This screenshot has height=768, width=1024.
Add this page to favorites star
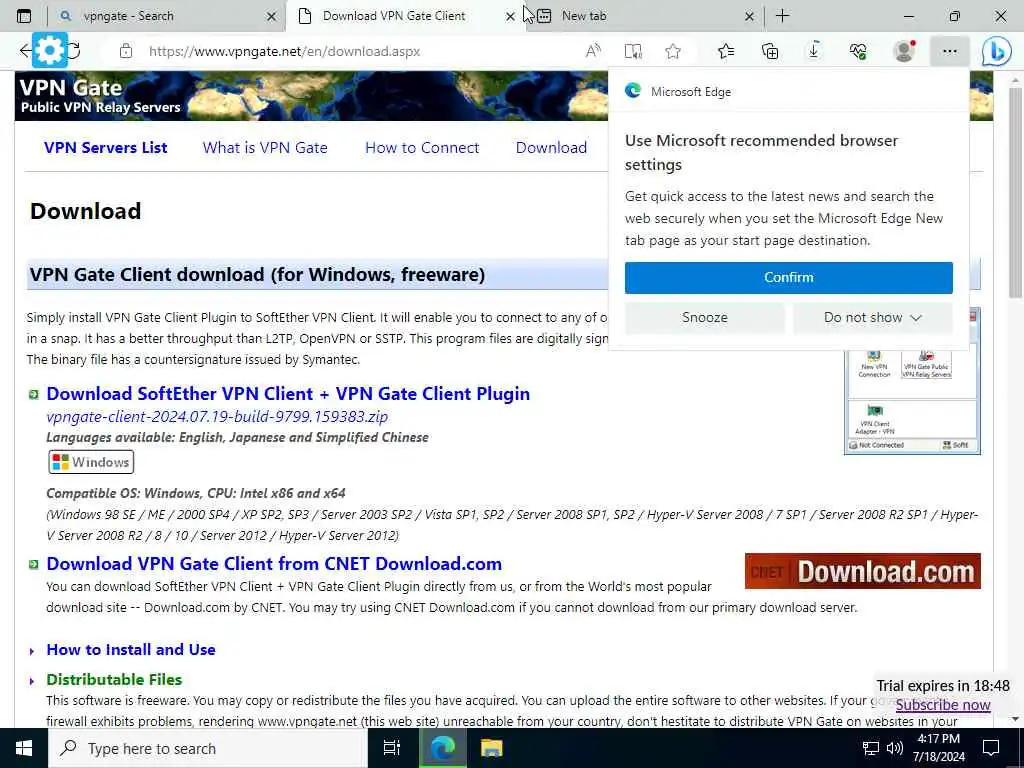click(x=673, y=51)
